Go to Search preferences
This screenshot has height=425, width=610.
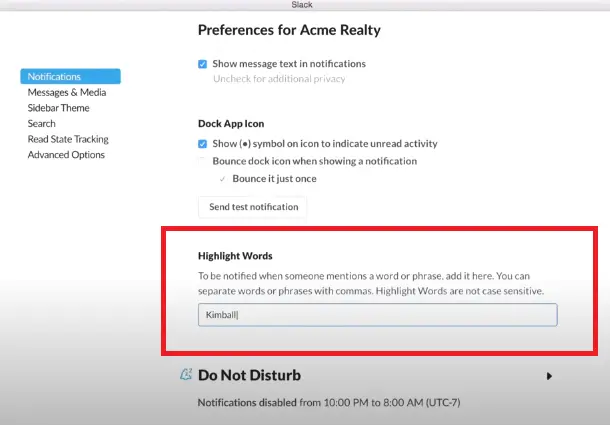42,123
